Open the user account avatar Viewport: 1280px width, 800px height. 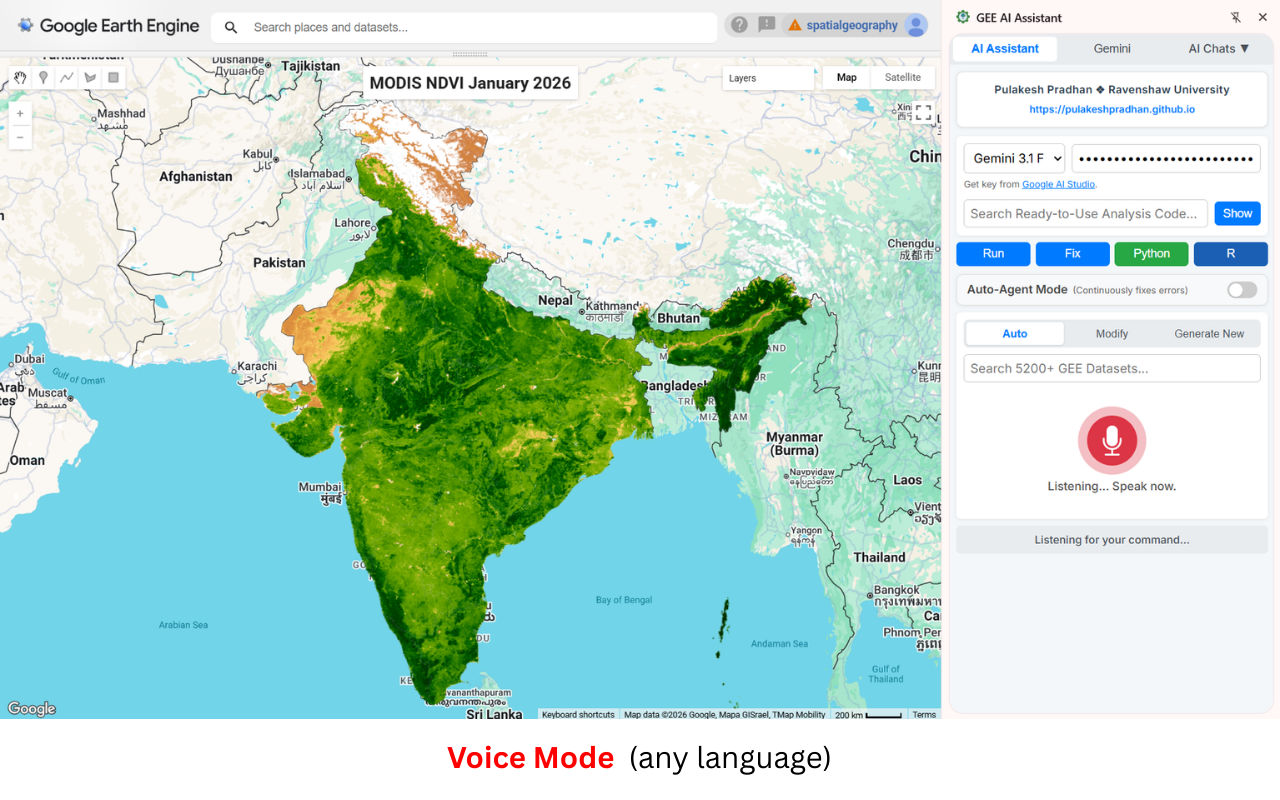click(916, 25)
